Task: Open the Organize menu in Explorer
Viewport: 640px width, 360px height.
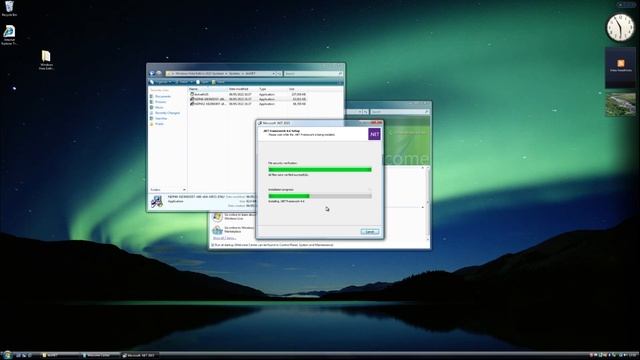Action: pyautogui.click(x=160, y=82)
